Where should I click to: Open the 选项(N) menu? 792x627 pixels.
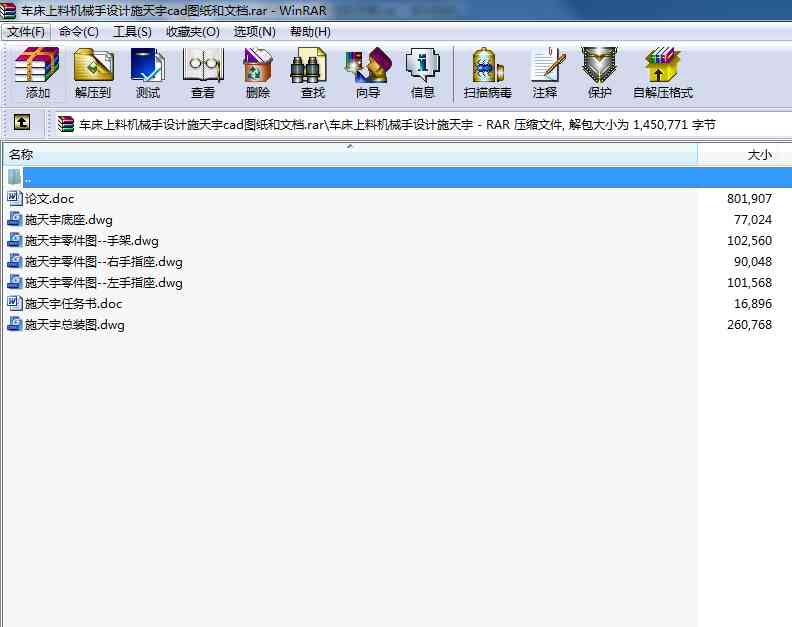coord(255,32)
